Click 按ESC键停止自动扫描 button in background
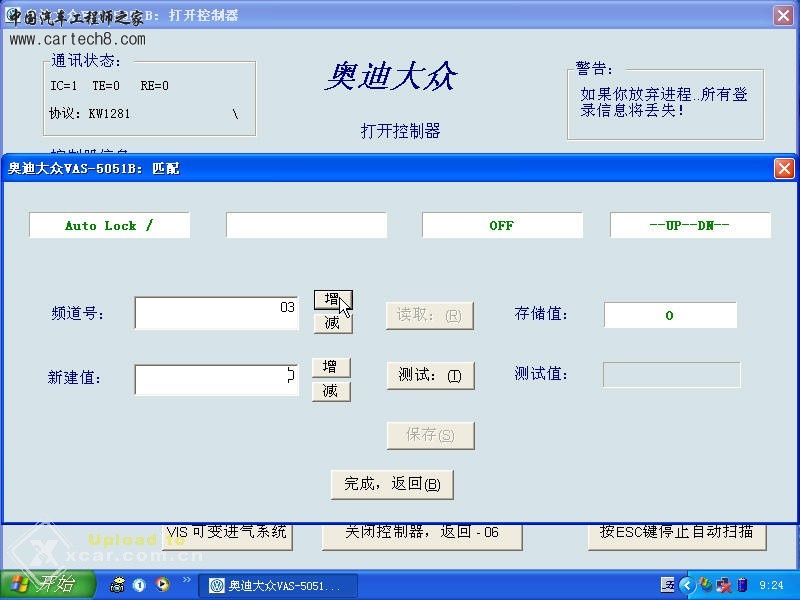Screen dimensions: 800x600 click(677, 536)
